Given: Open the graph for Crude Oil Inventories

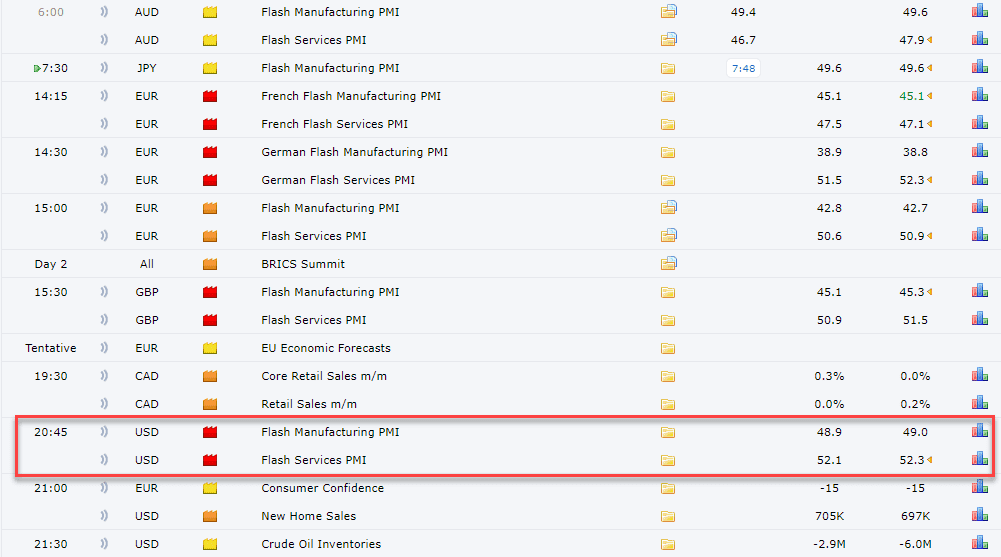Looking at the screenshot, I should [x=979, y=544].
